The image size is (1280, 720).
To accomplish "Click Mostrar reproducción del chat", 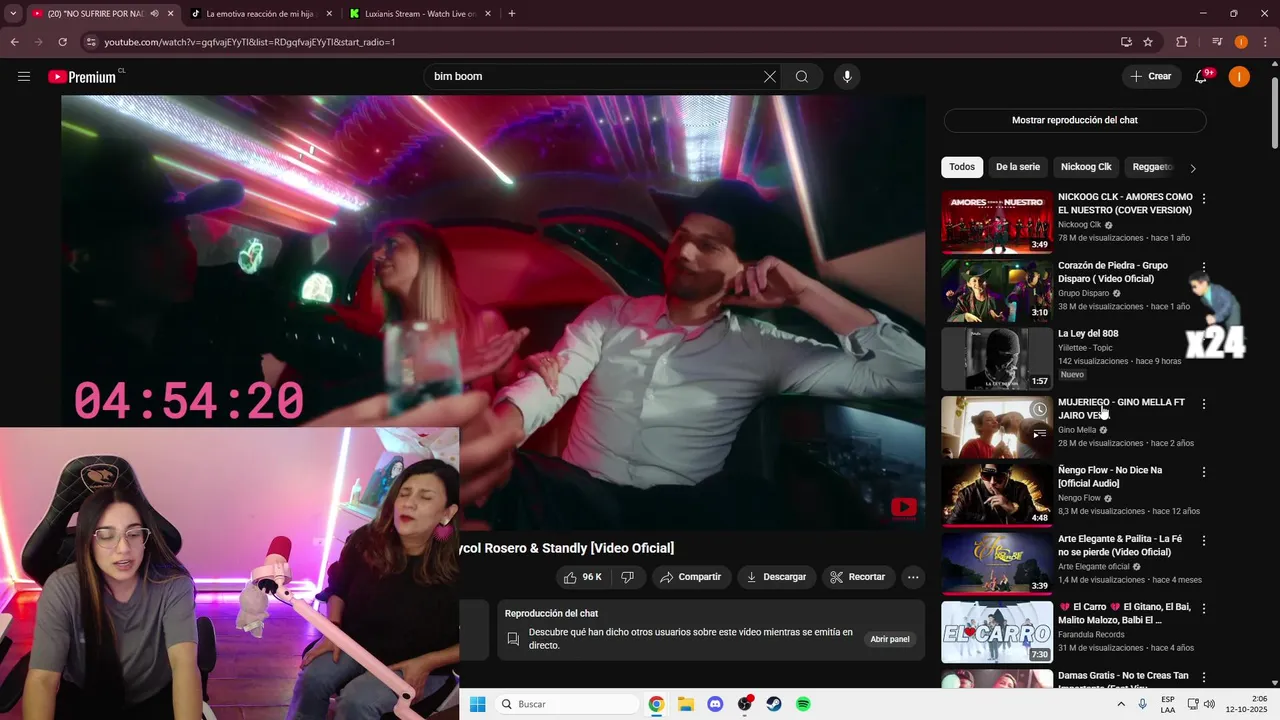I will pyautogui.click(x=1075, y=120).
